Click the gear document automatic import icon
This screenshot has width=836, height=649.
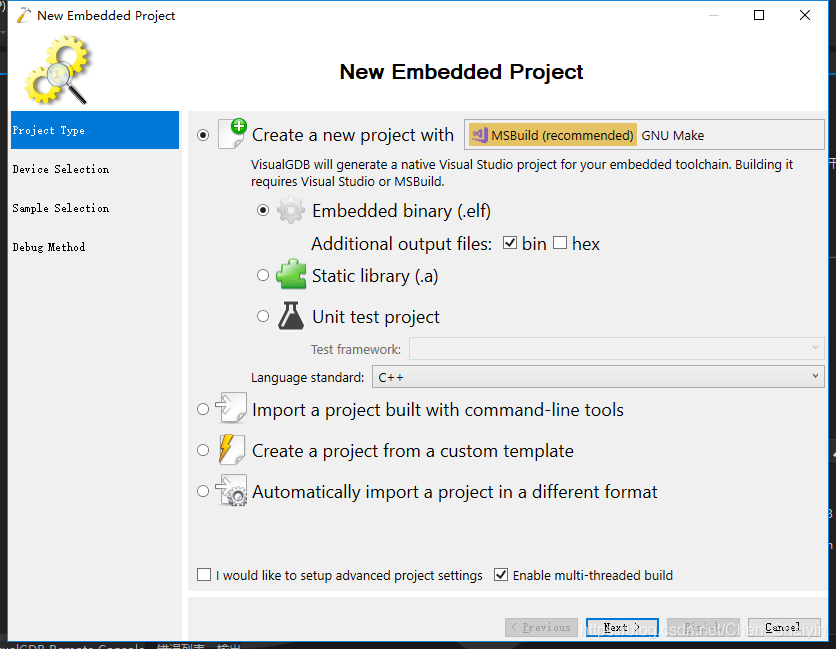[231, 490]
